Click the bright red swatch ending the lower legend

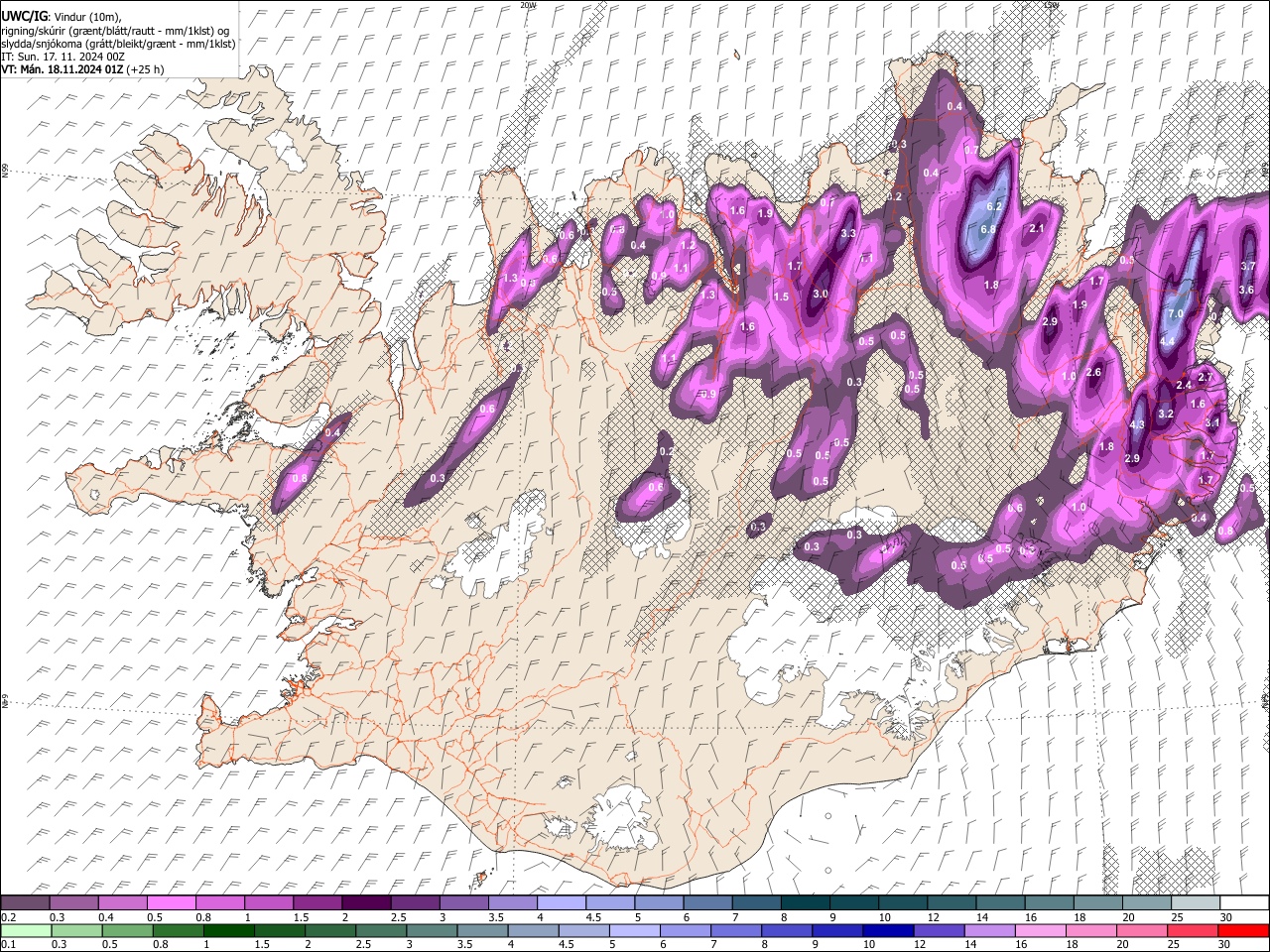click(x=1244, y=930)
